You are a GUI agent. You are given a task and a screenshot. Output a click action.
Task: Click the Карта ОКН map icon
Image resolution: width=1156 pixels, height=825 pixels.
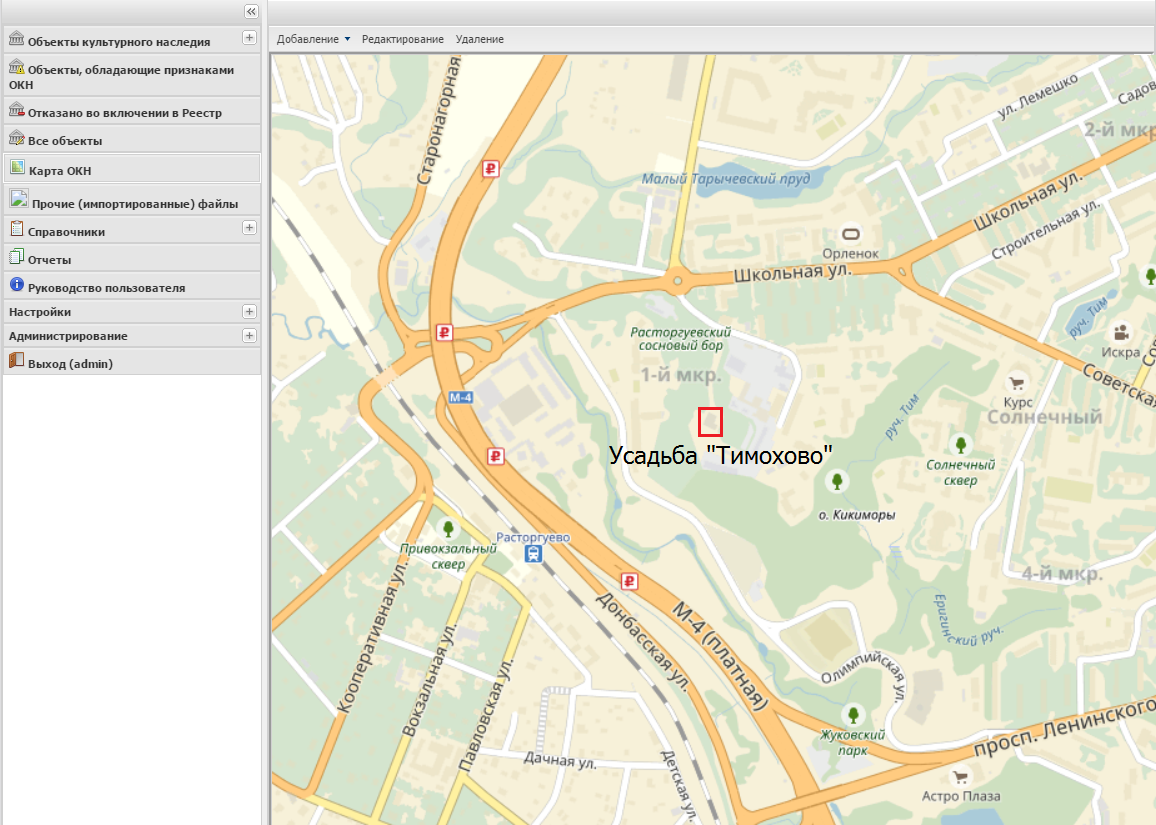17,169
